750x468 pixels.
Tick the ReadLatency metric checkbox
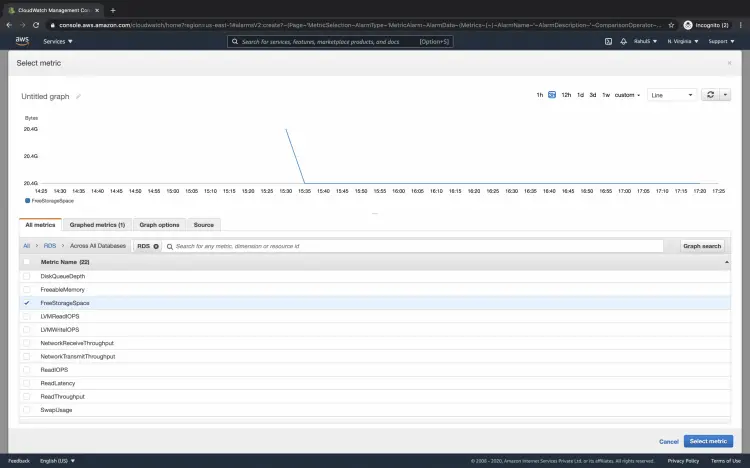pyautogui.click(x=26, y=383)
